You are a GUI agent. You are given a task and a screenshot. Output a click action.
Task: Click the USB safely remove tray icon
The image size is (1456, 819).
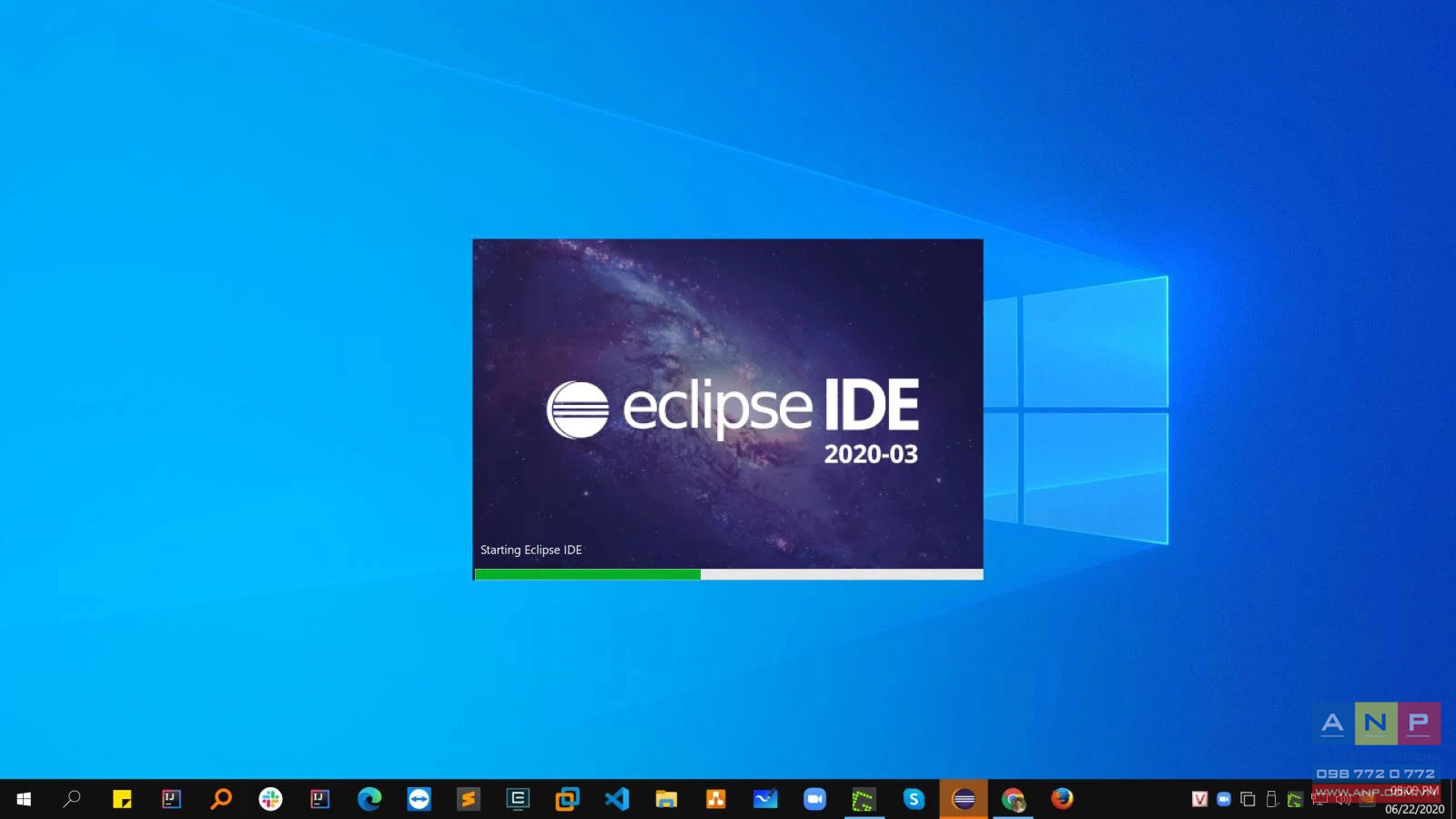[1271, 799]
